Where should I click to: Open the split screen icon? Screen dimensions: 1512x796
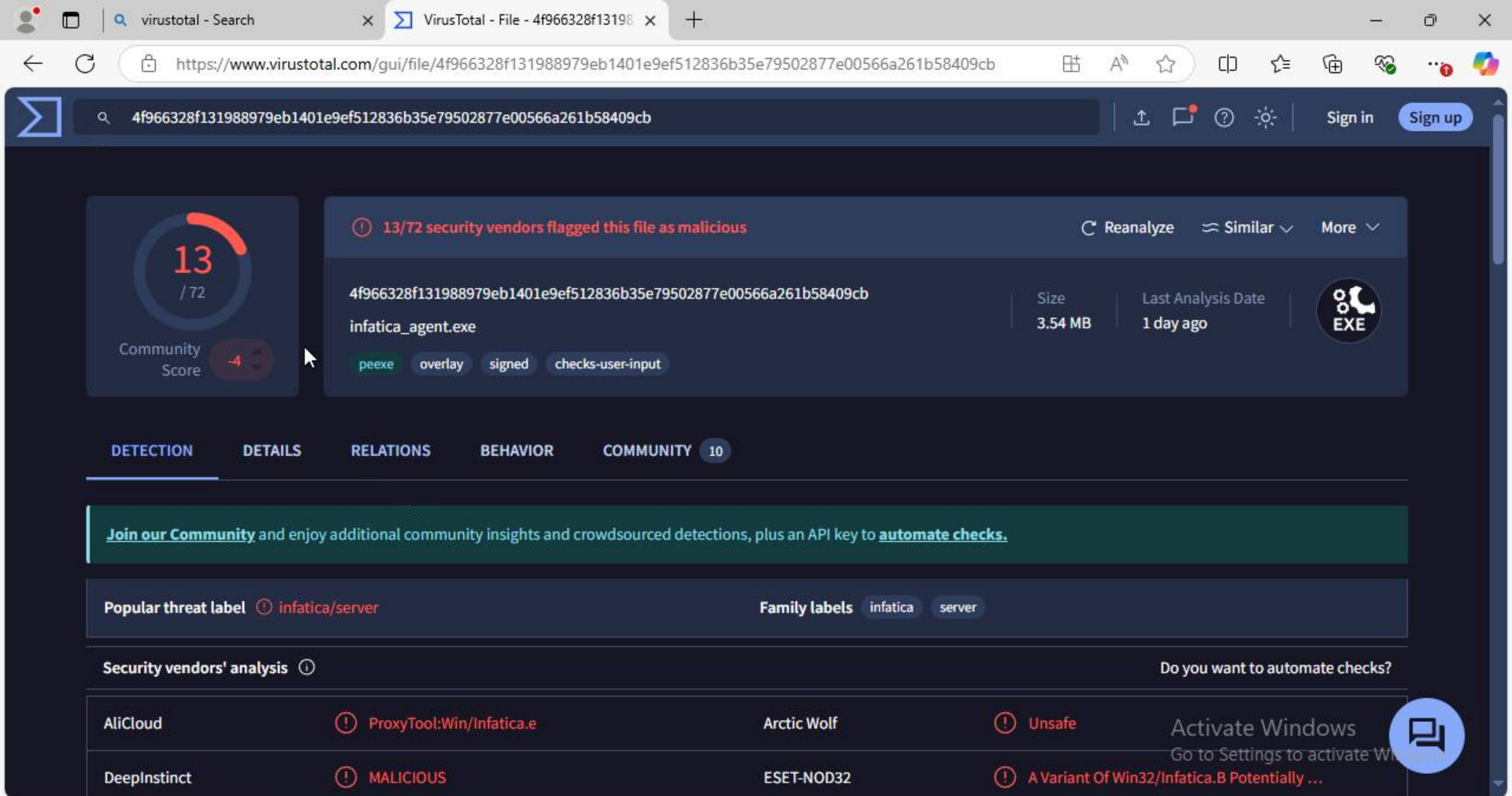pos(1228,64)
